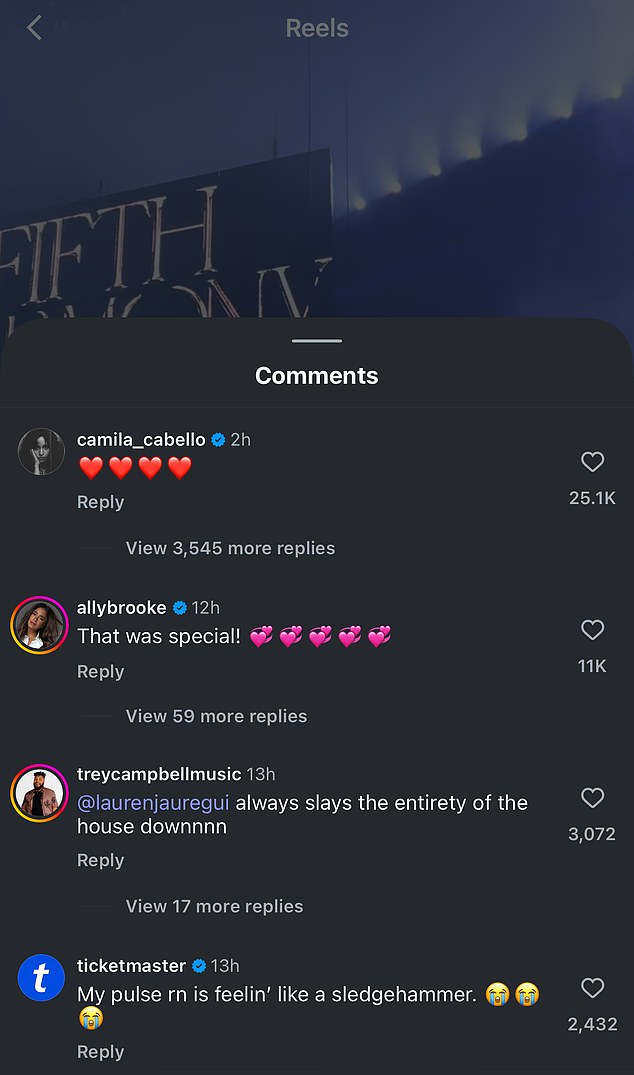Viewport: 634px width, 1075px height.
Task: Reply to treycampbellmusic's comment
Action: 101,860
